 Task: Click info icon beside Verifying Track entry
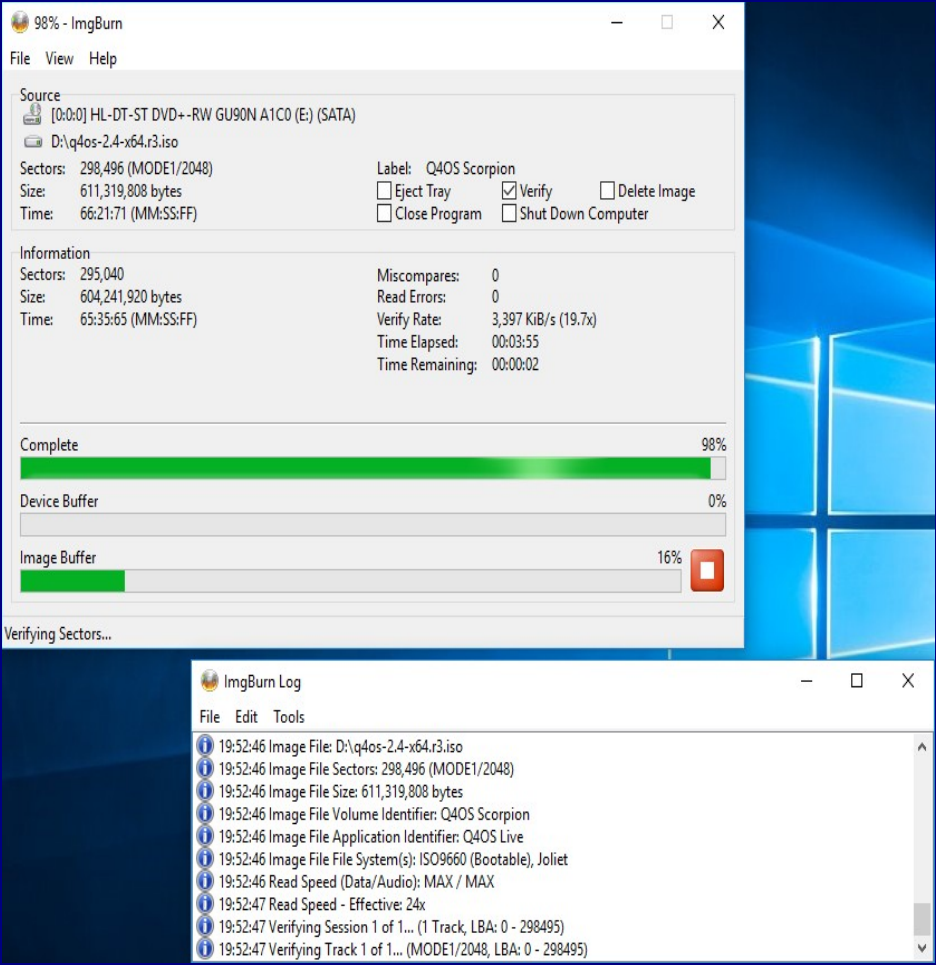pyautogui.click(x=205, y=949)
